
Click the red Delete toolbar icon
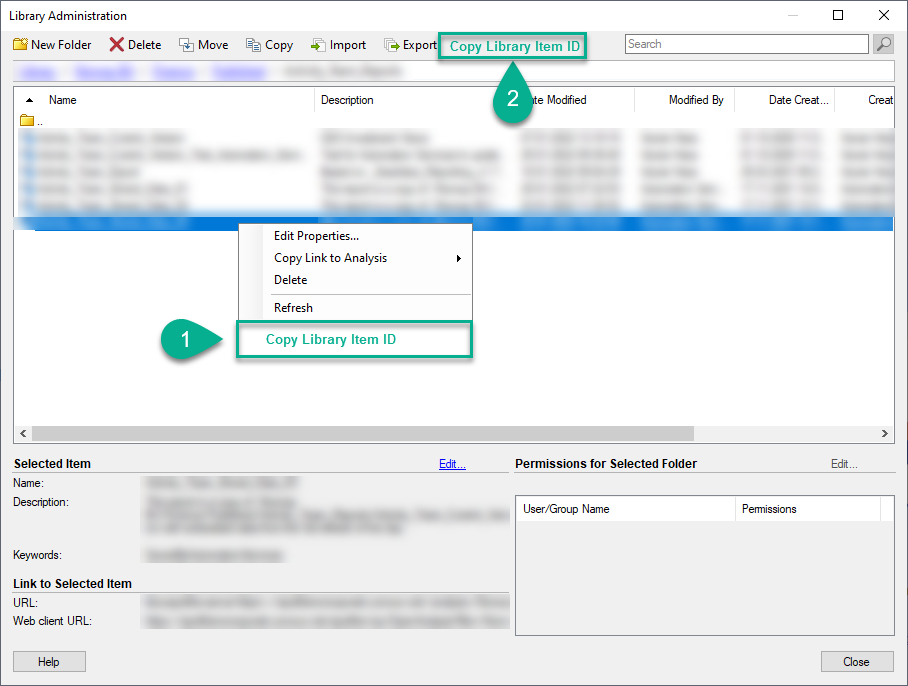tap(117, 45)
